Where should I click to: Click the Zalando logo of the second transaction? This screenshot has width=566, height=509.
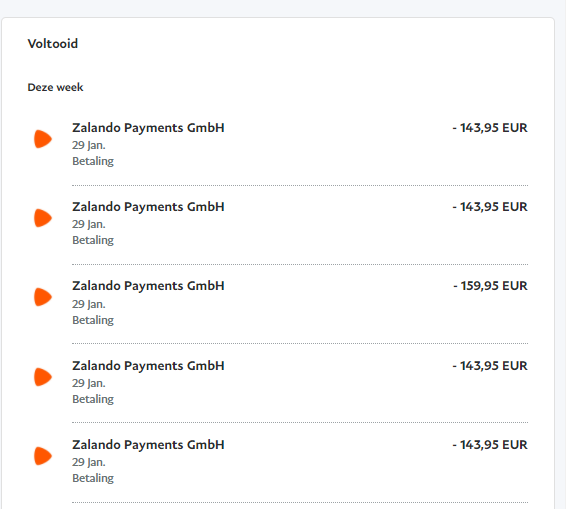click(43, 218)
